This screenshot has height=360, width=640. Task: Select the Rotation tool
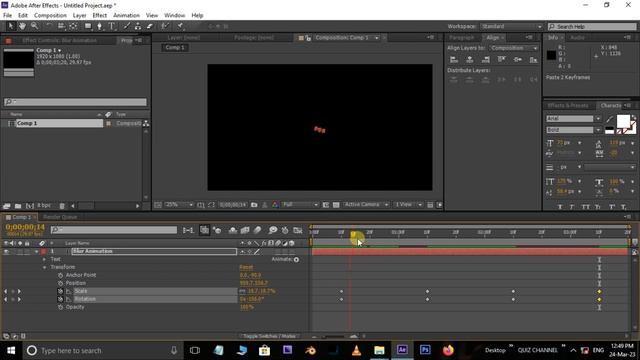pyautogui.click(x=49, y=26)
